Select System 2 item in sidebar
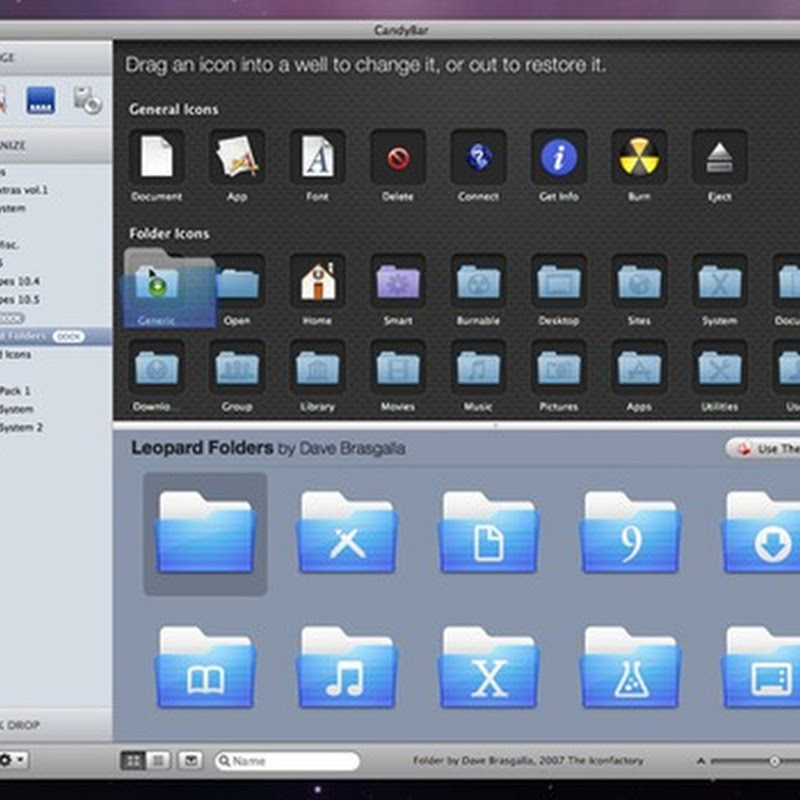Screen dimensions: 800x800 [x=22, y=427]
